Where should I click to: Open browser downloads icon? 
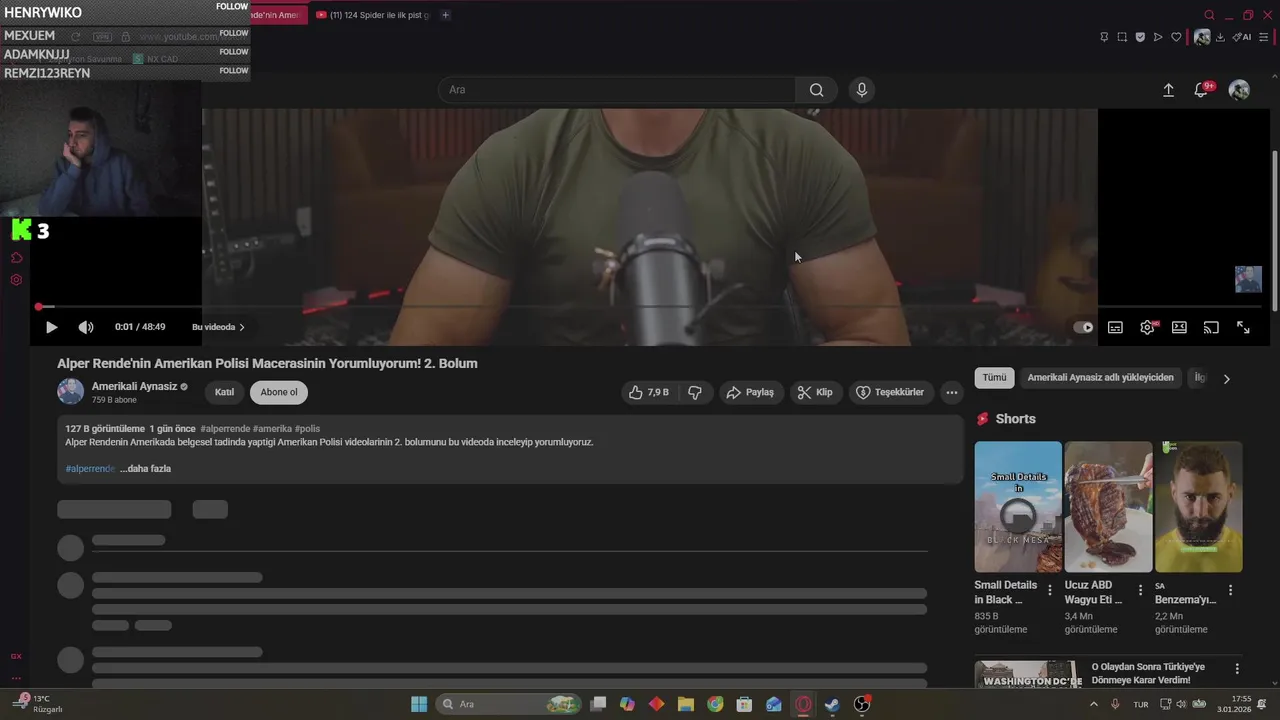(x=1220, y=37)
